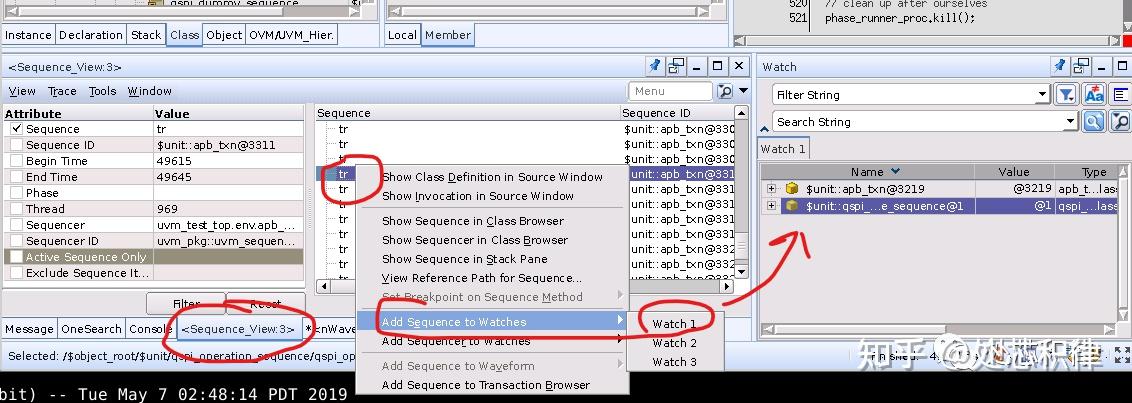
Task: Expand the qspi e_sequence@1 watch entry
Action: coord(772,206)
